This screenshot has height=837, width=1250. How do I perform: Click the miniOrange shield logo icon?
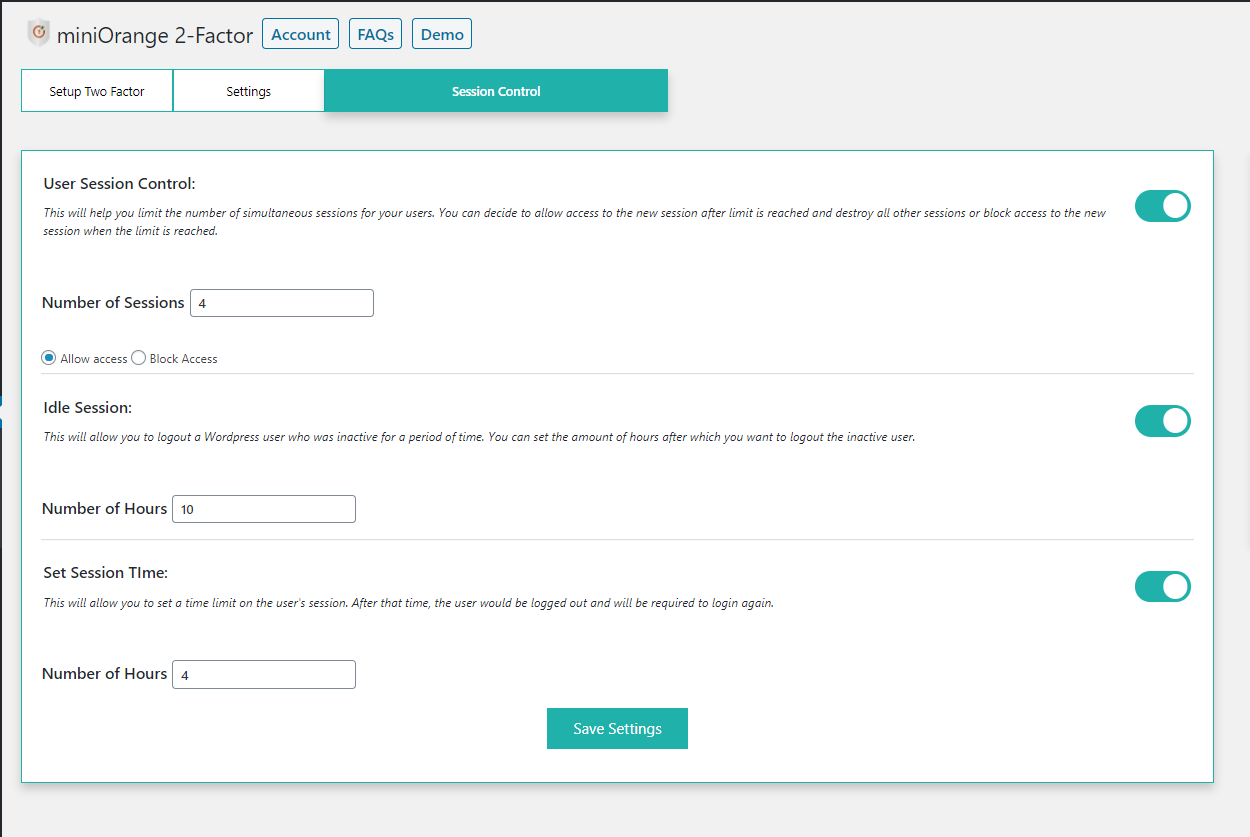[x=38, y=33]
